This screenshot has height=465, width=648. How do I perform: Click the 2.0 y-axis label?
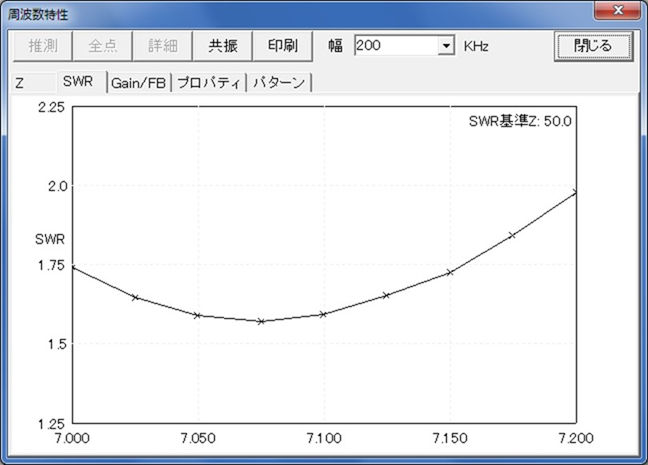(x=57, y=186)
